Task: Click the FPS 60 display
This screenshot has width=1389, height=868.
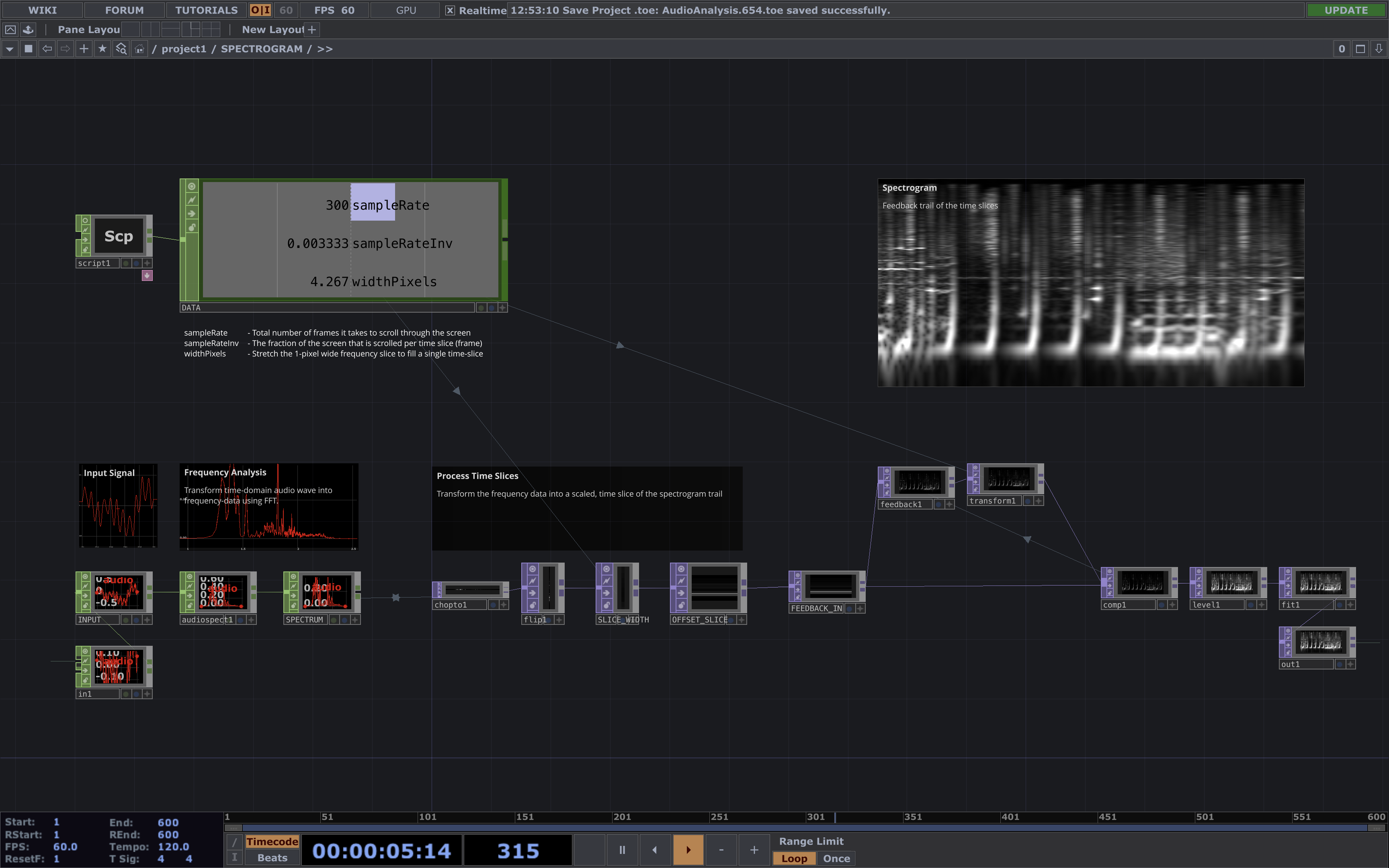Action: [x=334, y=10]
